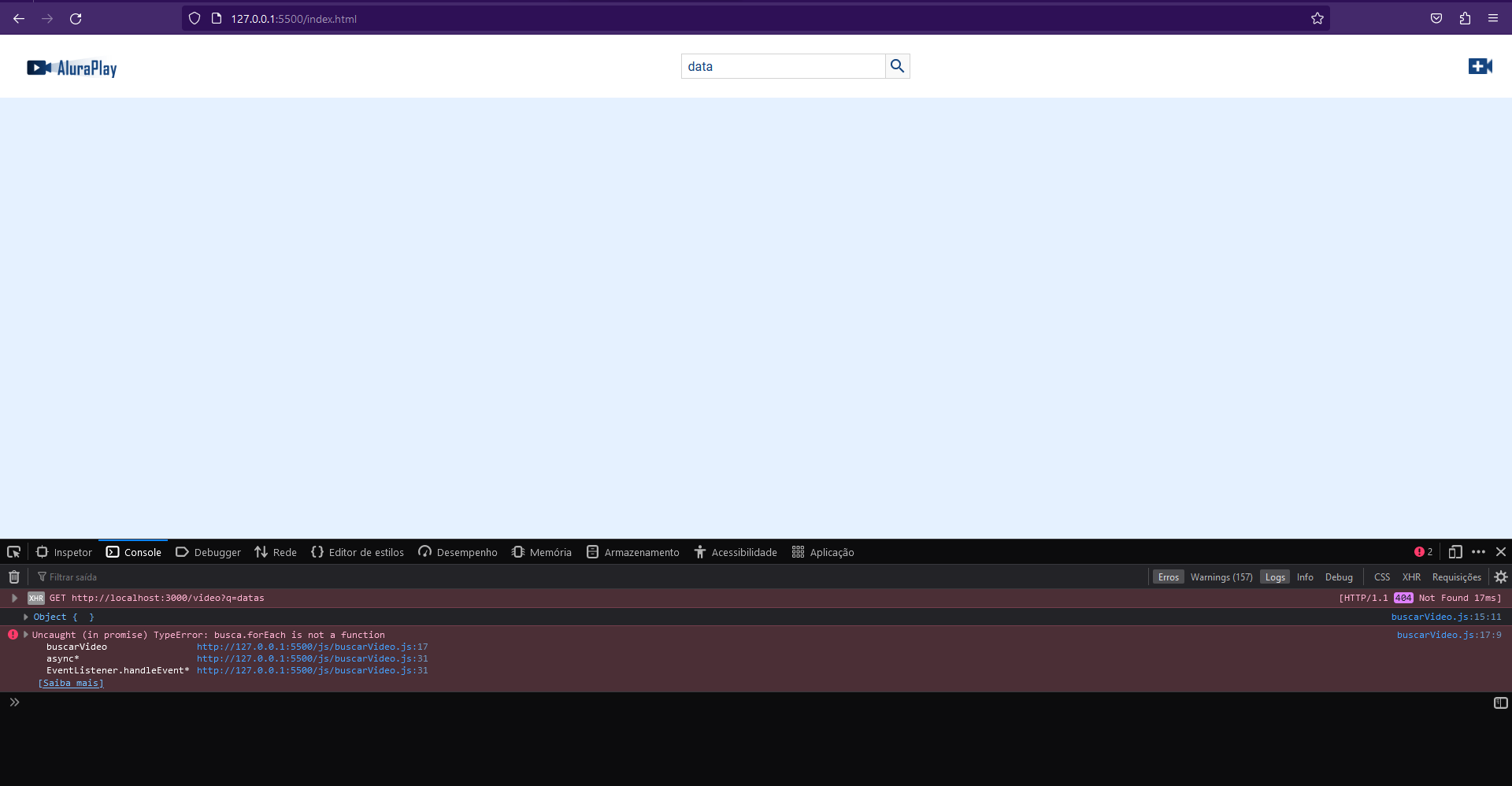This screenshot has height=786, width=1512.
Task: Bookmark this page with the star
Action: click(1317, 18)
